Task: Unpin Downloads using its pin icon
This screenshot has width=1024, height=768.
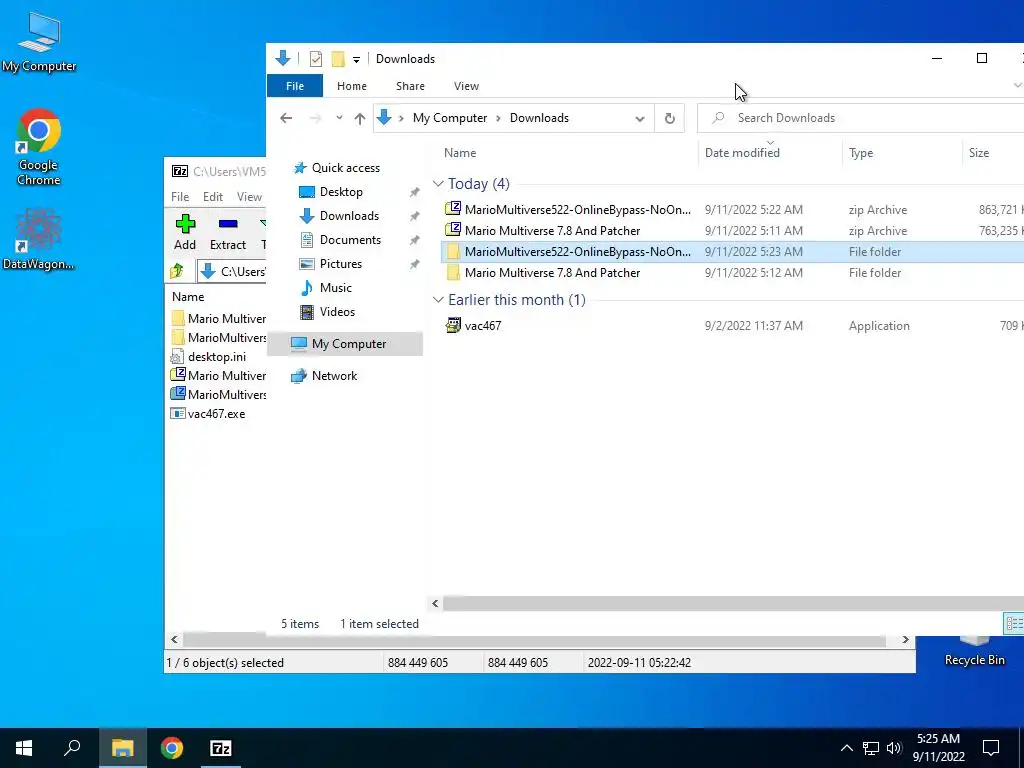Action: pyautogui.click(x=414, y=217)
